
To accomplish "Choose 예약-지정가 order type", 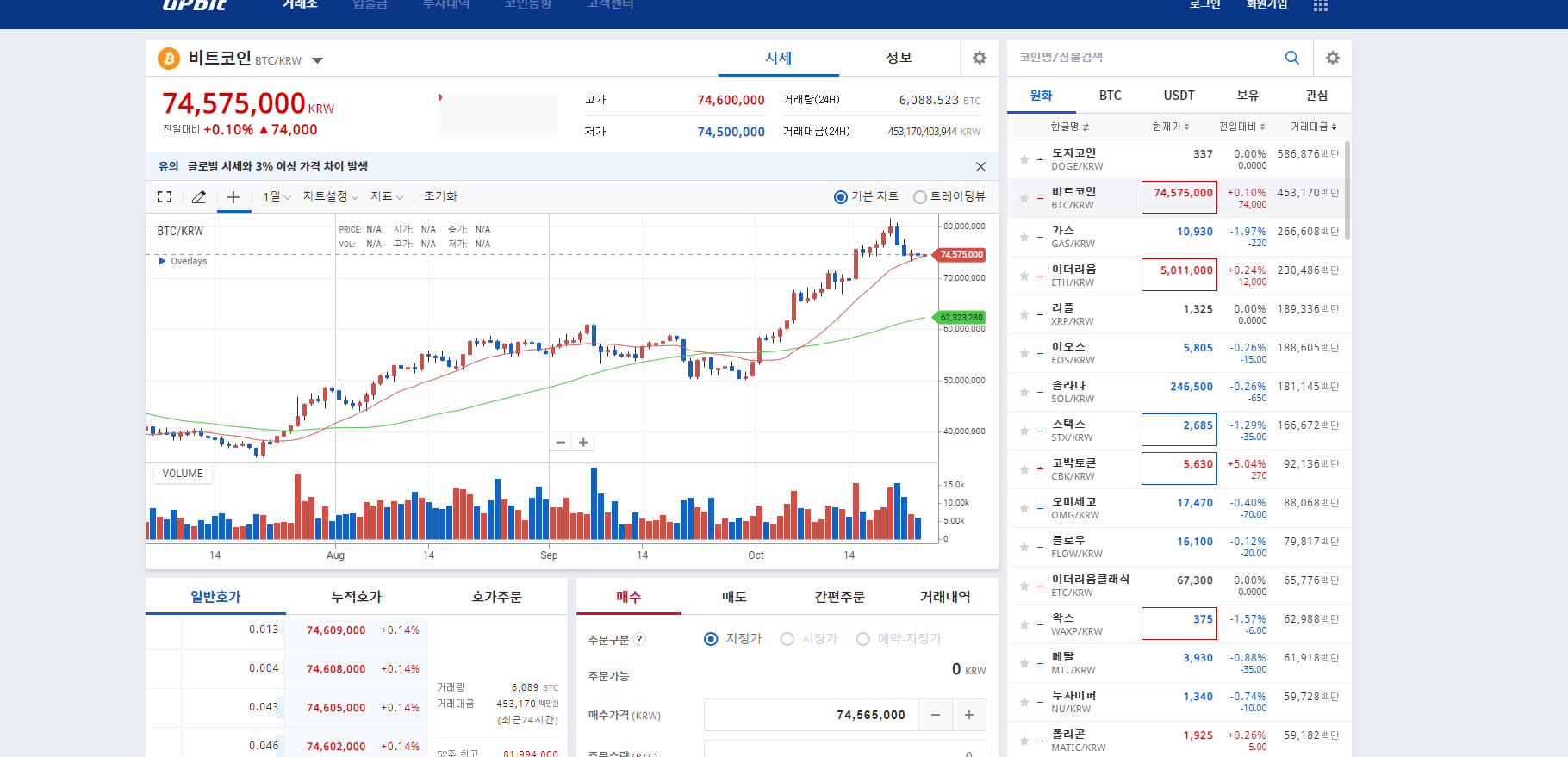I will click(x=862, y=639).
